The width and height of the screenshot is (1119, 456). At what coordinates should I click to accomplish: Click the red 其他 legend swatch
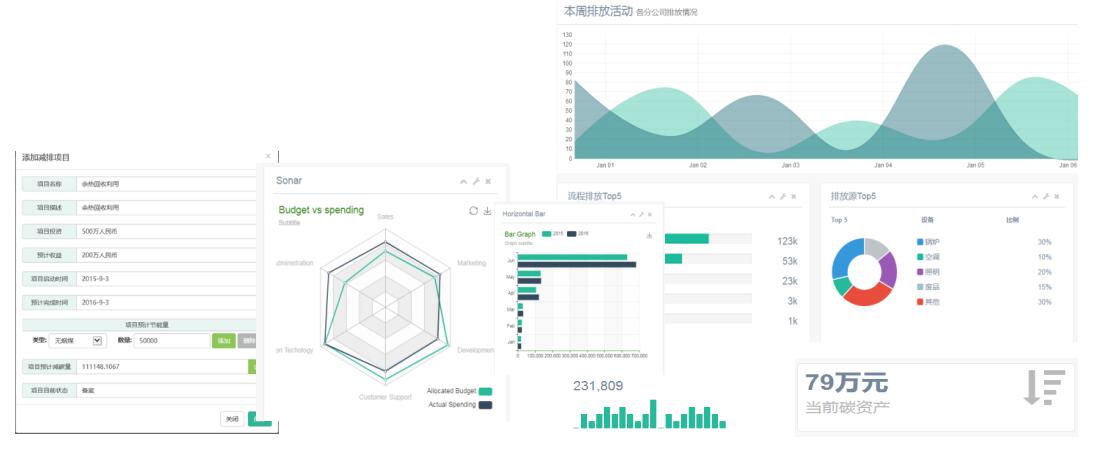tap(920, 302)
